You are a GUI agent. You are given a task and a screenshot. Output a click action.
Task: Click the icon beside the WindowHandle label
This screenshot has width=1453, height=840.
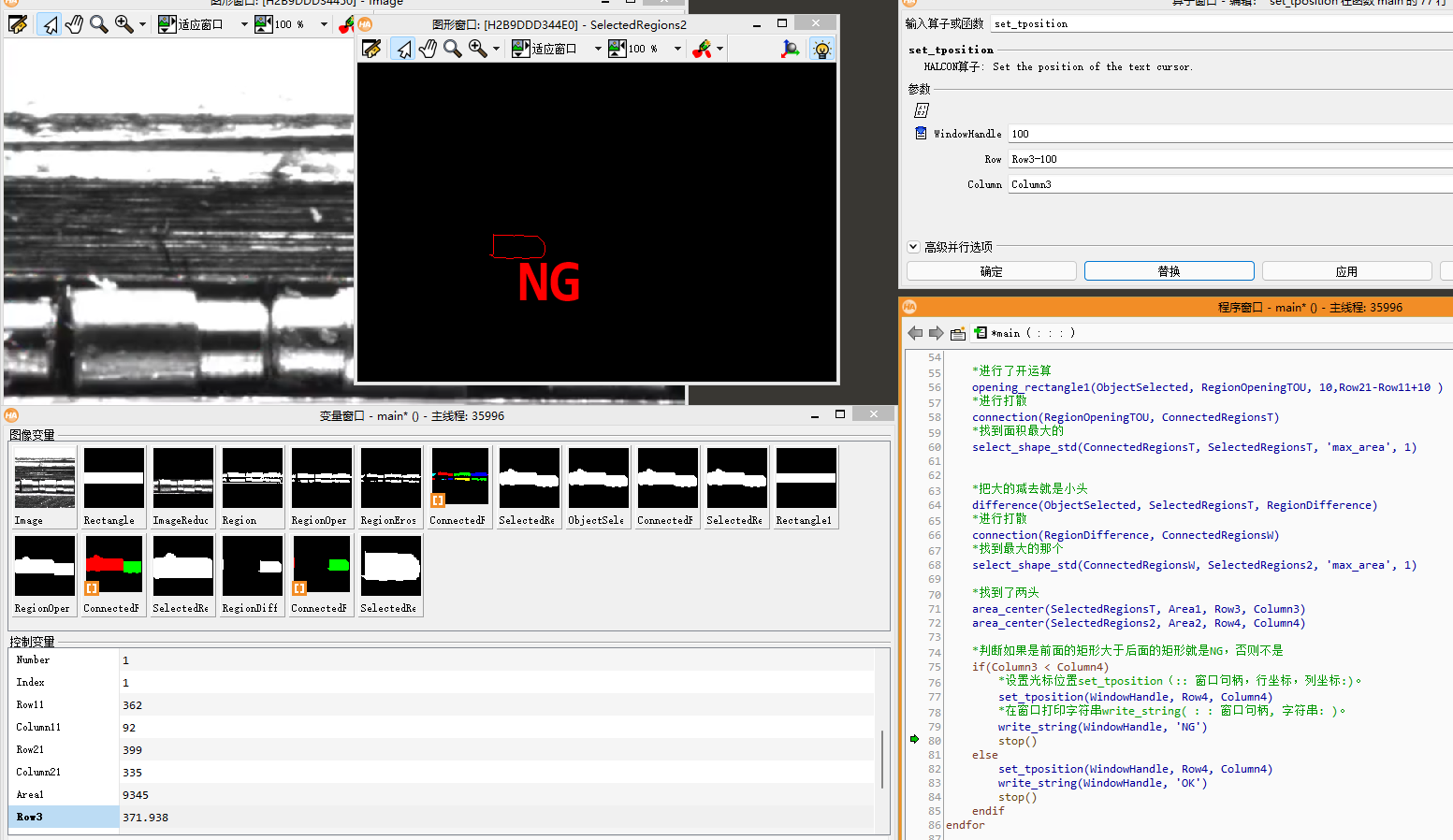point(921,134)
